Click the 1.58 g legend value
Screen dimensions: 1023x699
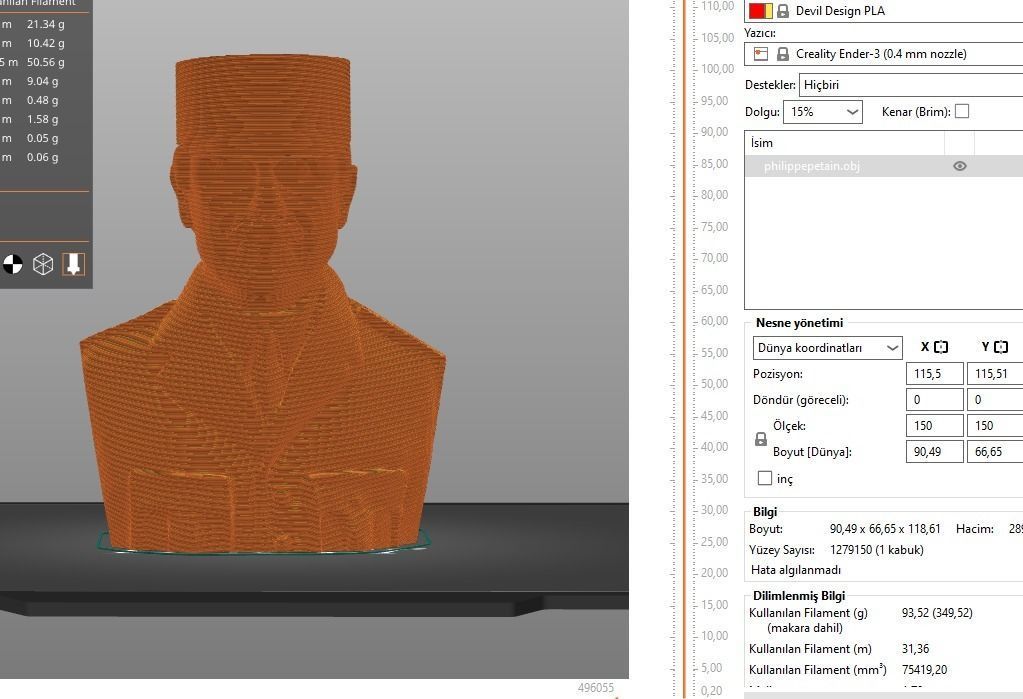[42, 119]
